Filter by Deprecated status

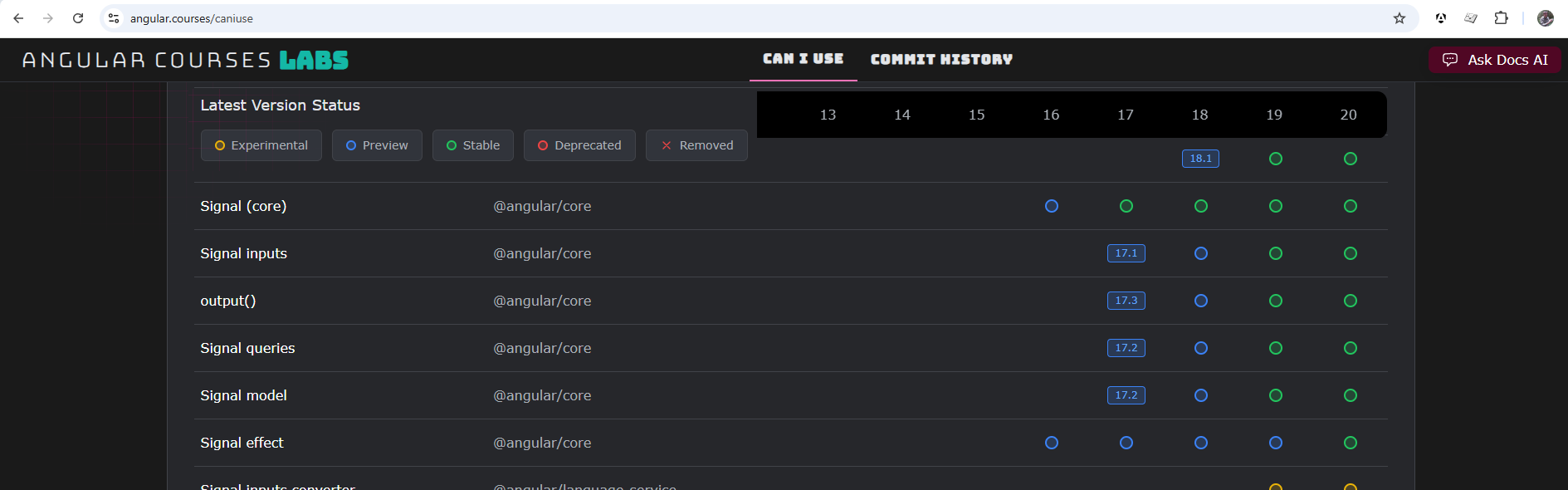coord(579,145)
